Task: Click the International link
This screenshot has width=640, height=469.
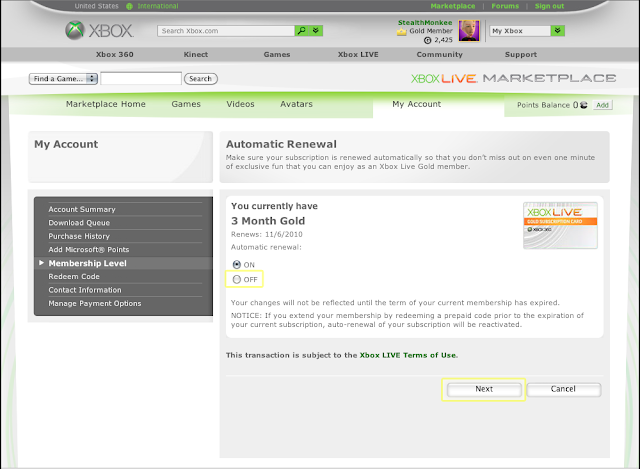Action: point(158,6)
